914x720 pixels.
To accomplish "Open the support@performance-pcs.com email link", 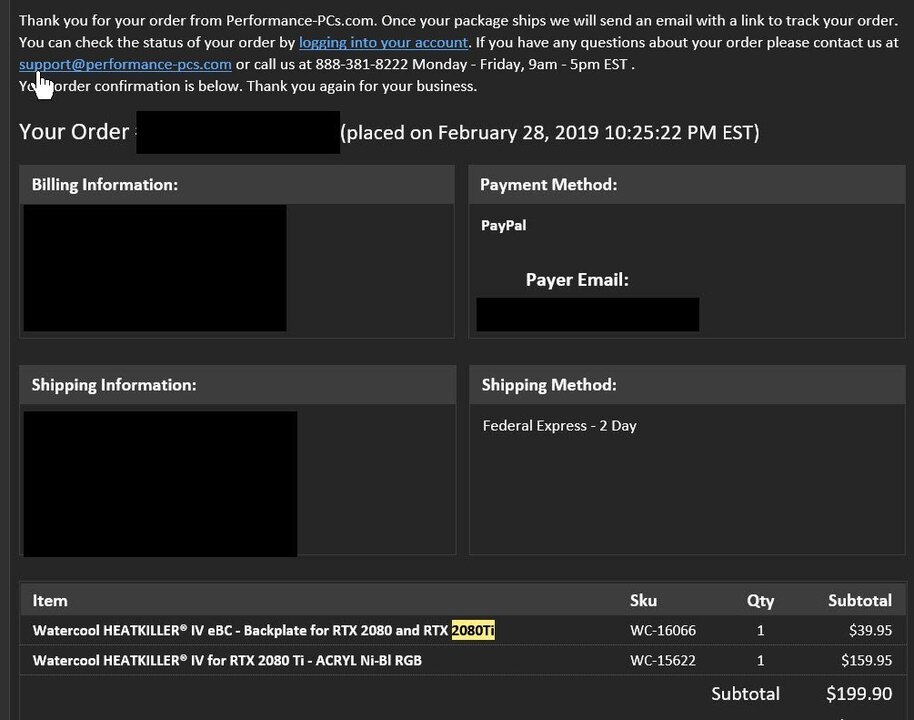I will tap(125, 64).
